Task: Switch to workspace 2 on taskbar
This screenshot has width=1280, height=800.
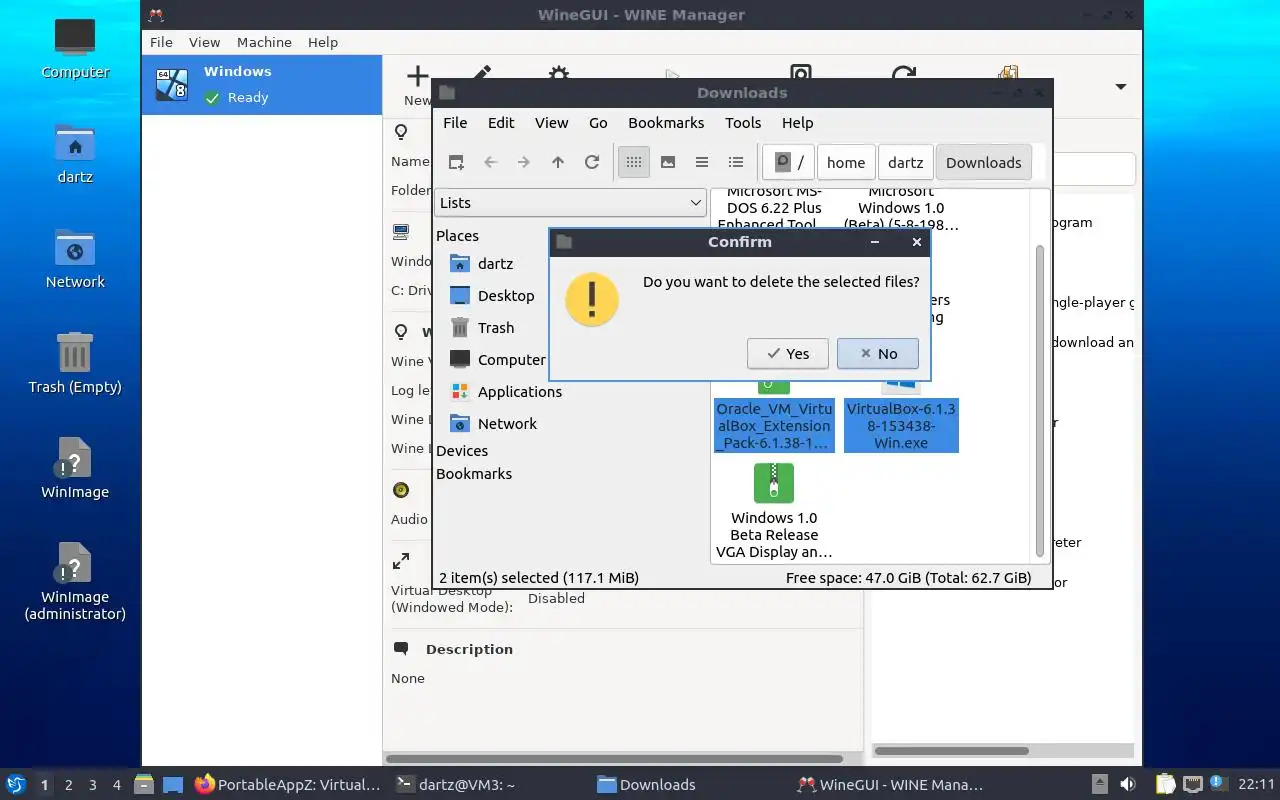Action: point(69,785)
